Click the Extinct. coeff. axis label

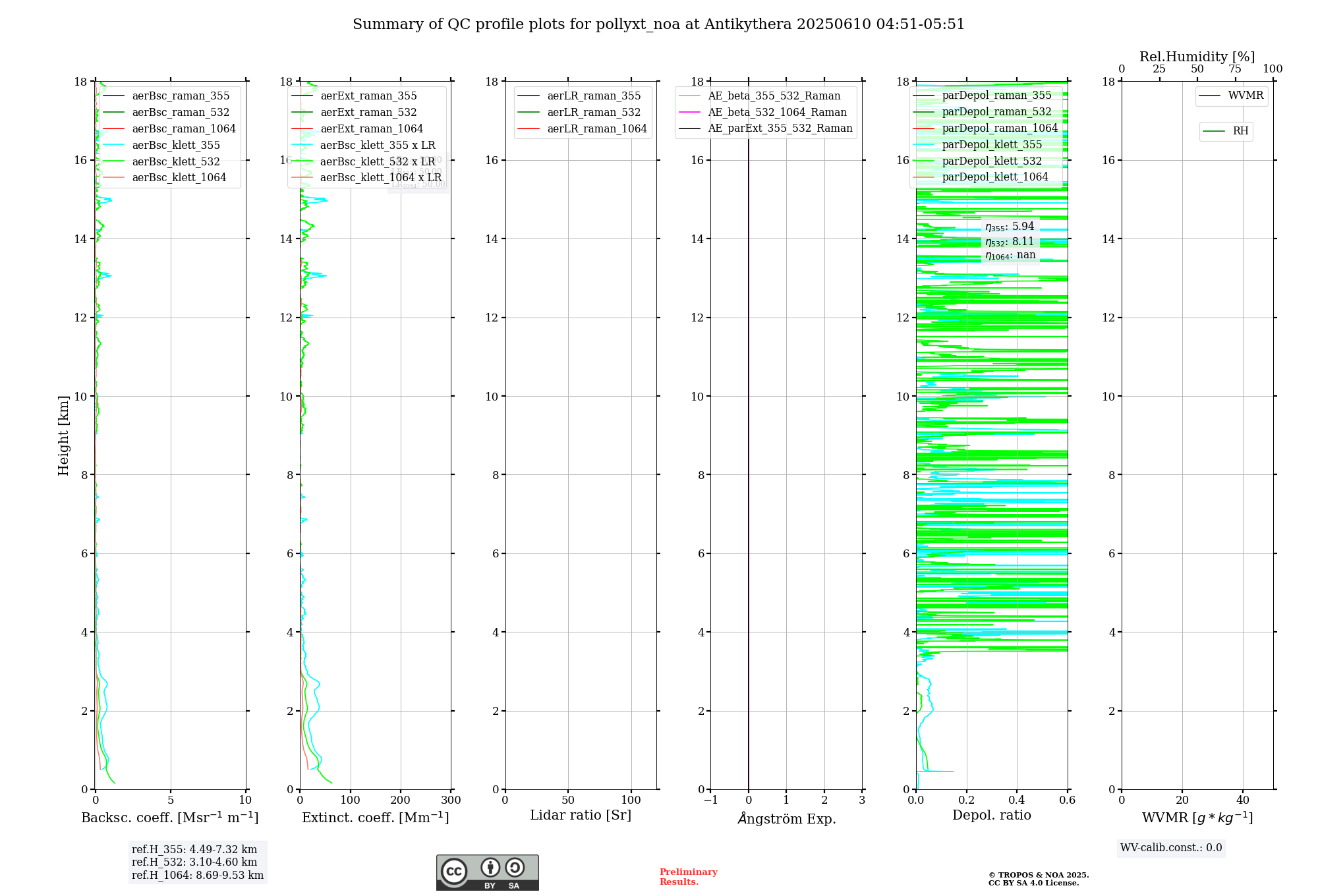(x=376, y=818)
